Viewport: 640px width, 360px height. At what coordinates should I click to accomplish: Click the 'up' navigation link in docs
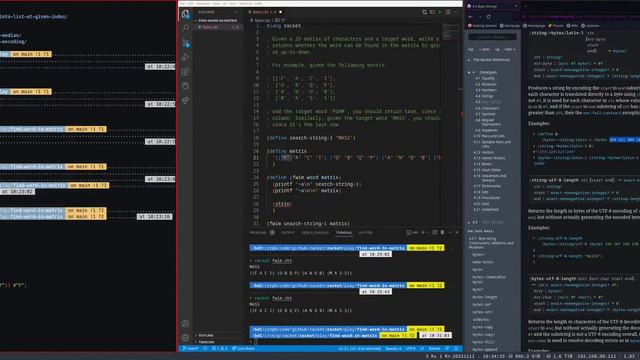coord(497,49)
